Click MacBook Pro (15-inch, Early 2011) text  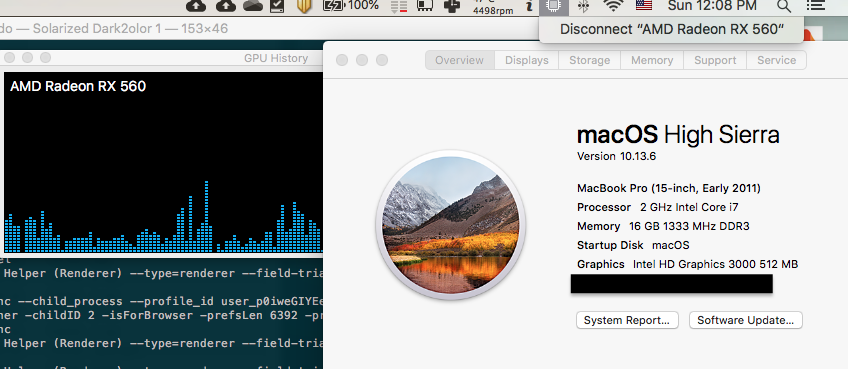pos(669,188)
